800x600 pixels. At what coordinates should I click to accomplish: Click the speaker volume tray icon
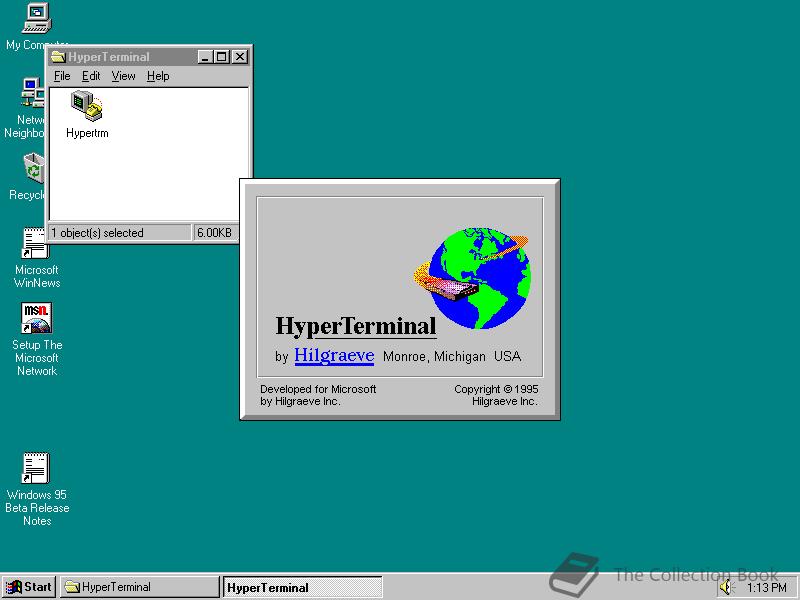coord(725,587)
